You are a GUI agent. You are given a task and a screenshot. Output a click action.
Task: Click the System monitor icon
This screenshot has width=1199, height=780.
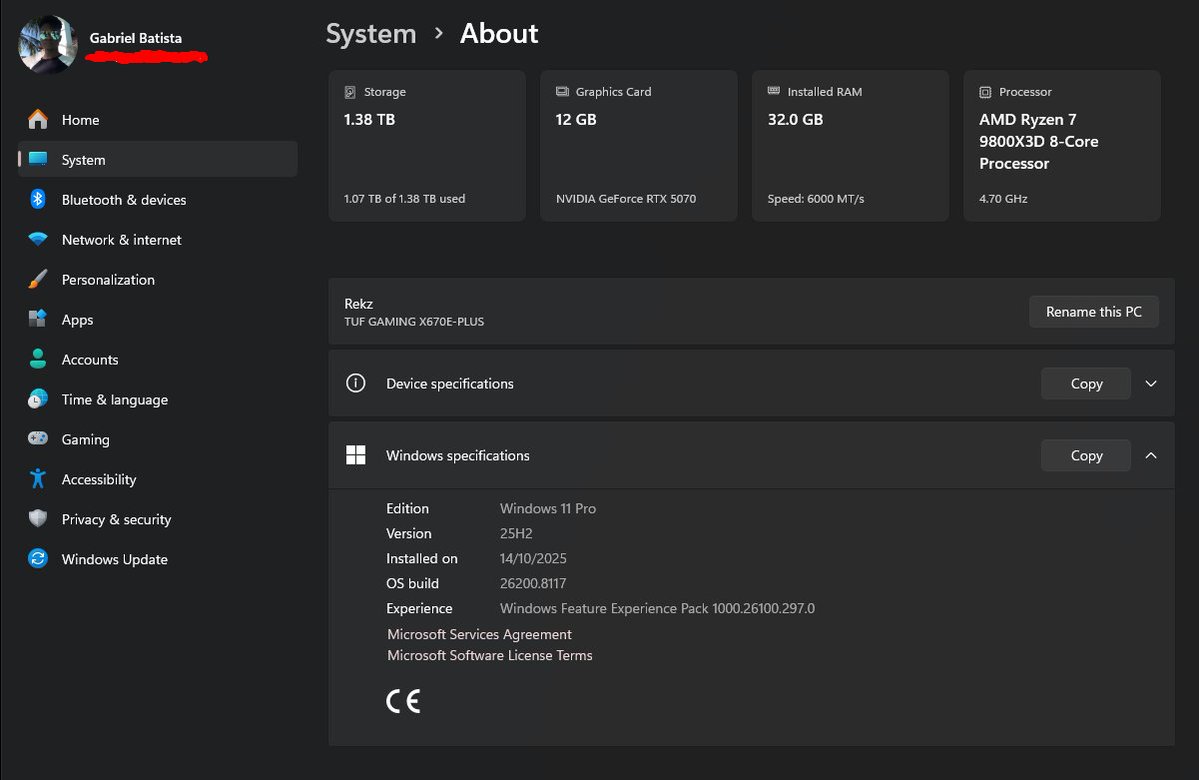(37, 159)
